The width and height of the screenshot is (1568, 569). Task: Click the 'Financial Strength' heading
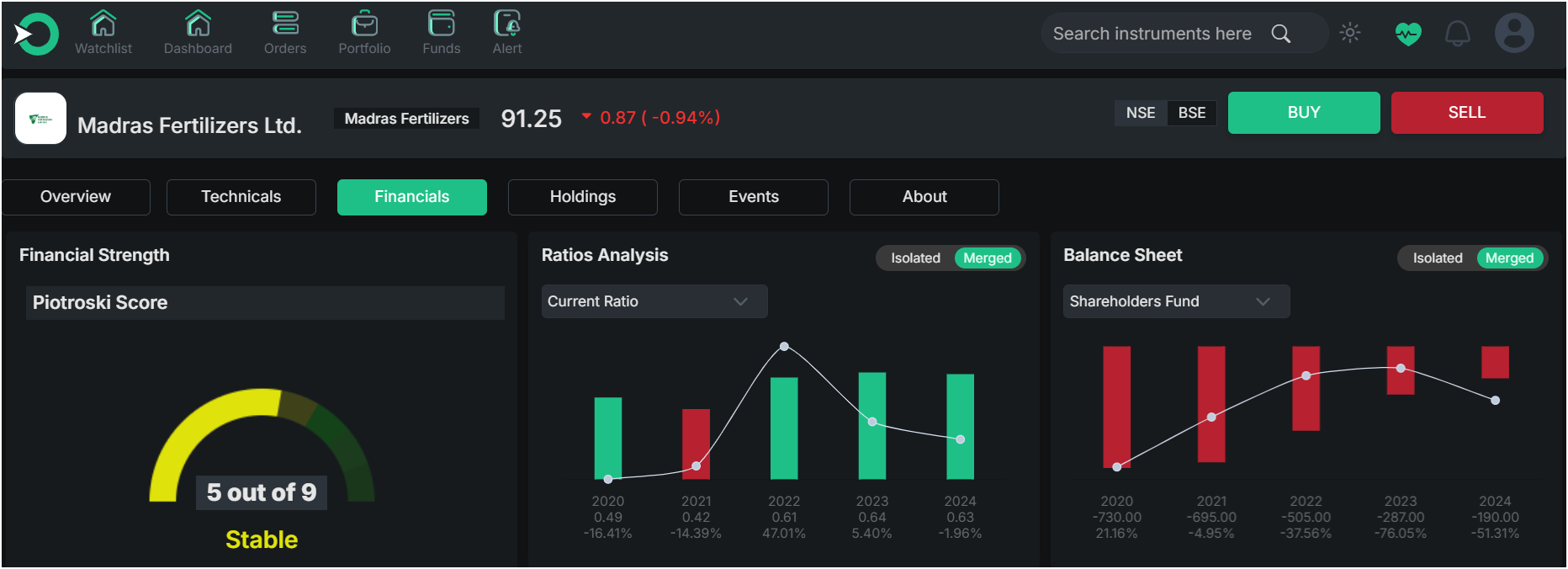pyautogui.click(x=94, y=255)
